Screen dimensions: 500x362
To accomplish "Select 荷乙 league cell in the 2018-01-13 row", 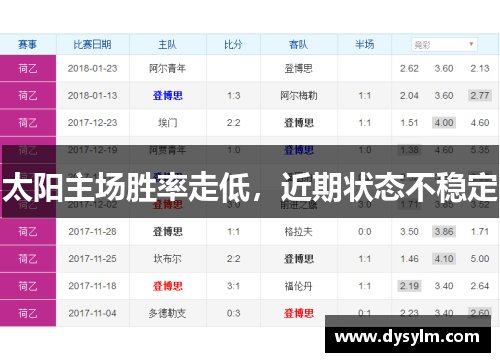I will [28, 96].
